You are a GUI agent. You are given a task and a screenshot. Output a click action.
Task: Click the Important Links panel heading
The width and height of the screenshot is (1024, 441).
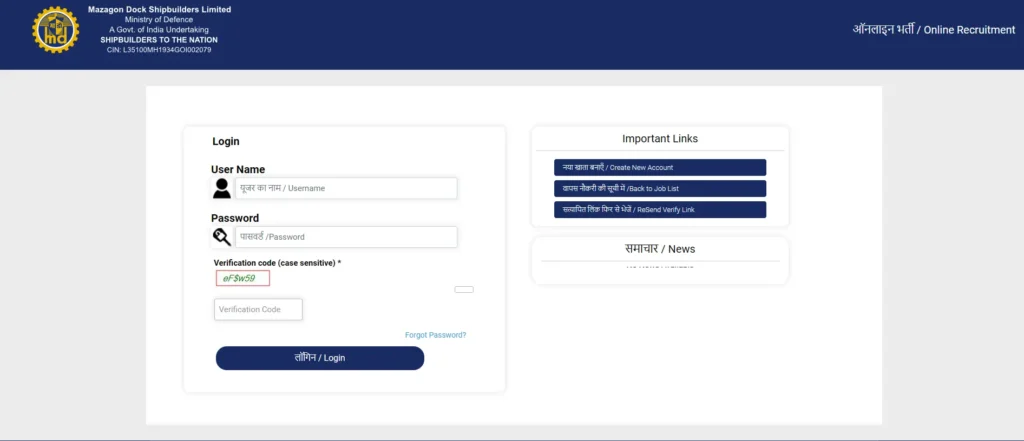click(660, 139)
